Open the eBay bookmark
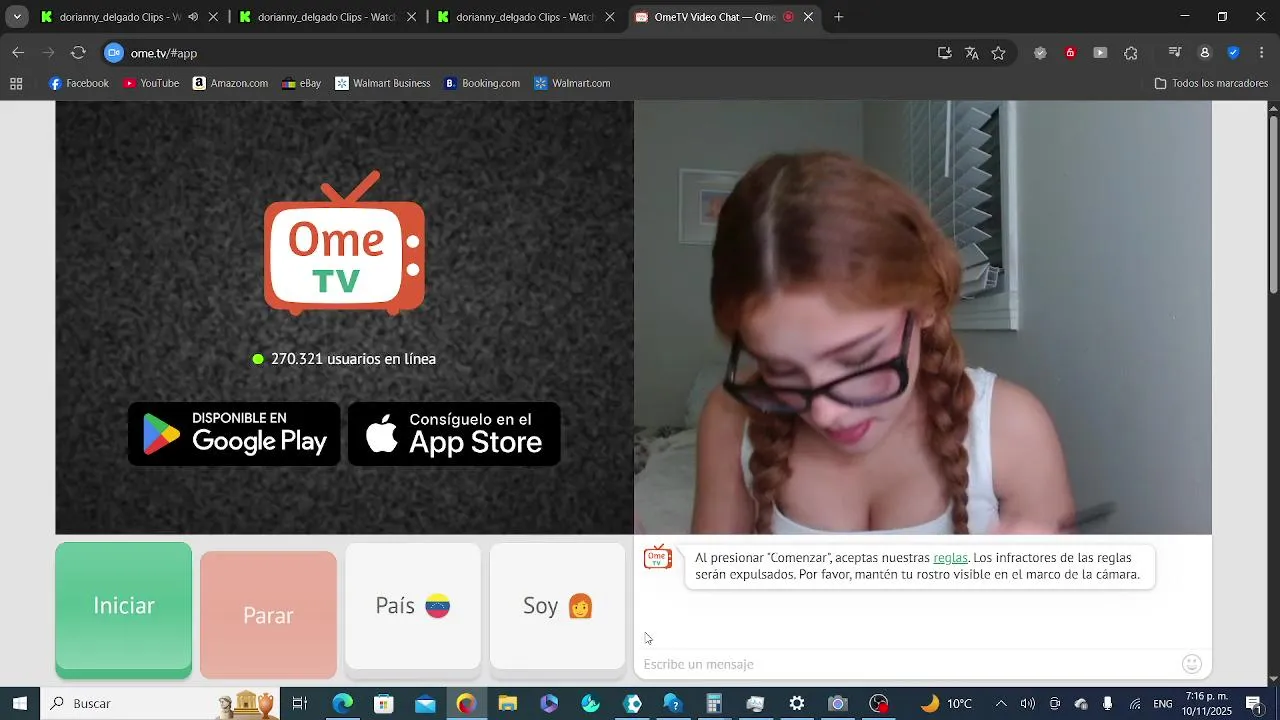The width and height of the screenshot is (1280, 720). (301, 84)
